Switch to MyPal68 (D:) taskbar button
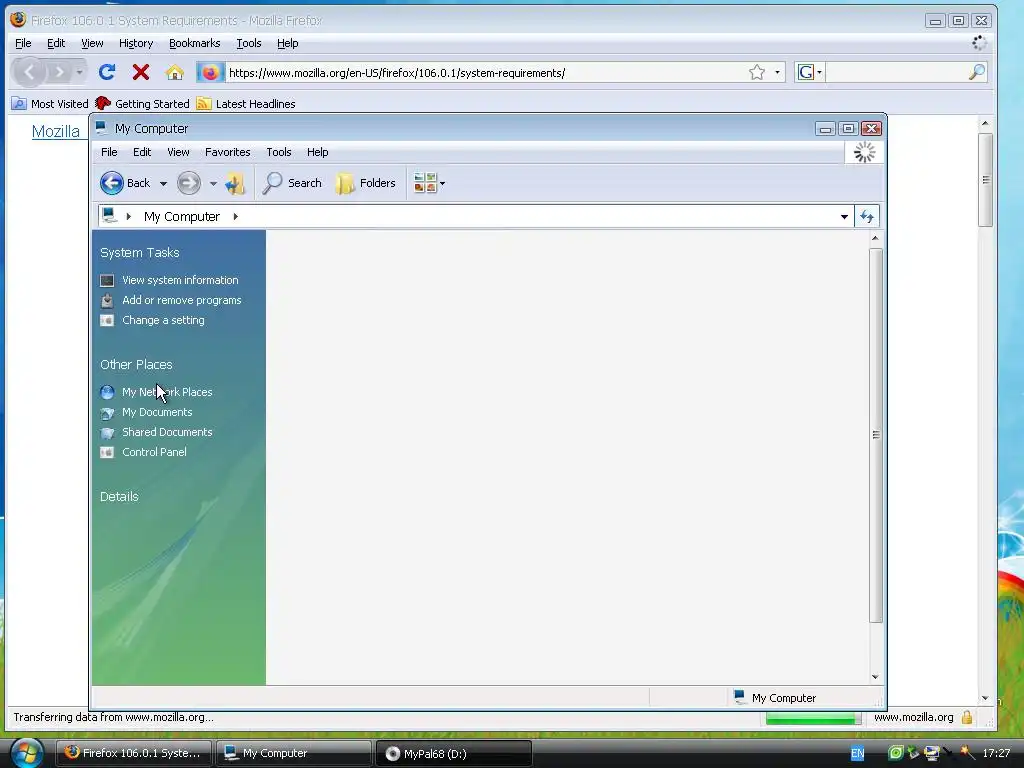This screenshot has height=768, width=1024. point(453,754)
